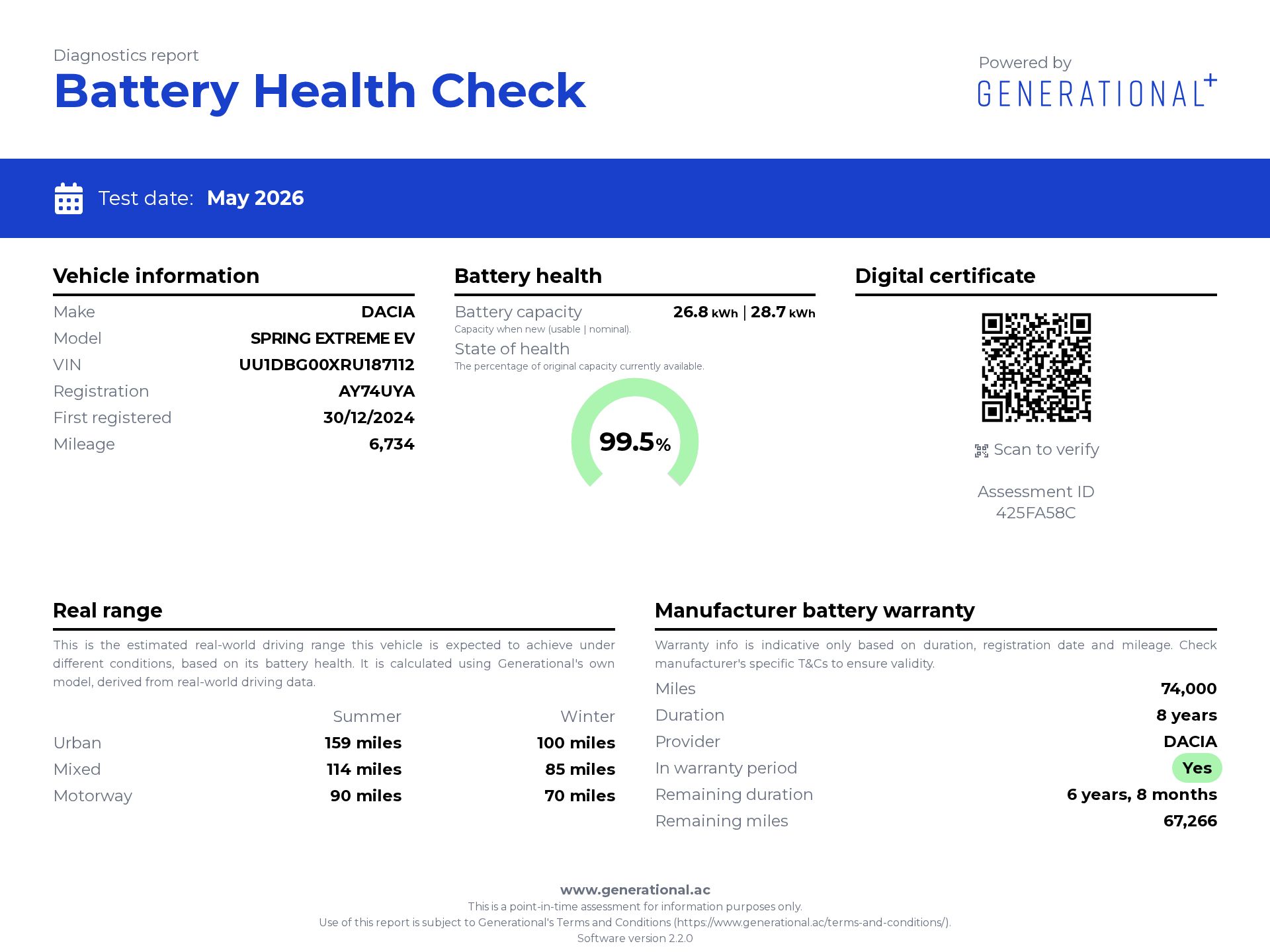Click the remaining miles 67,266
The height and width of the screenshot is (952, 1270).
pos(1190,821)
